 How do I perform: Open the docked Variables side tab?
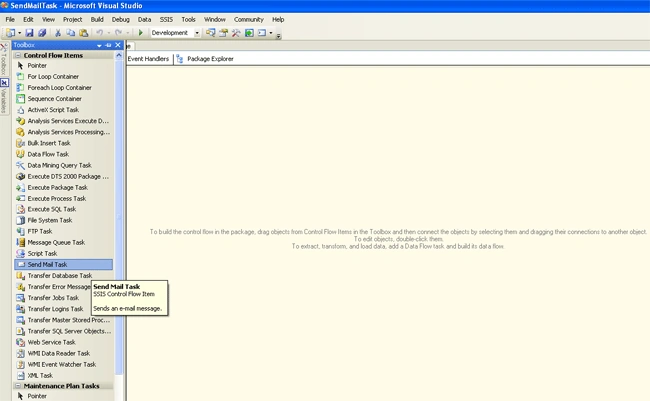point(4,96)
